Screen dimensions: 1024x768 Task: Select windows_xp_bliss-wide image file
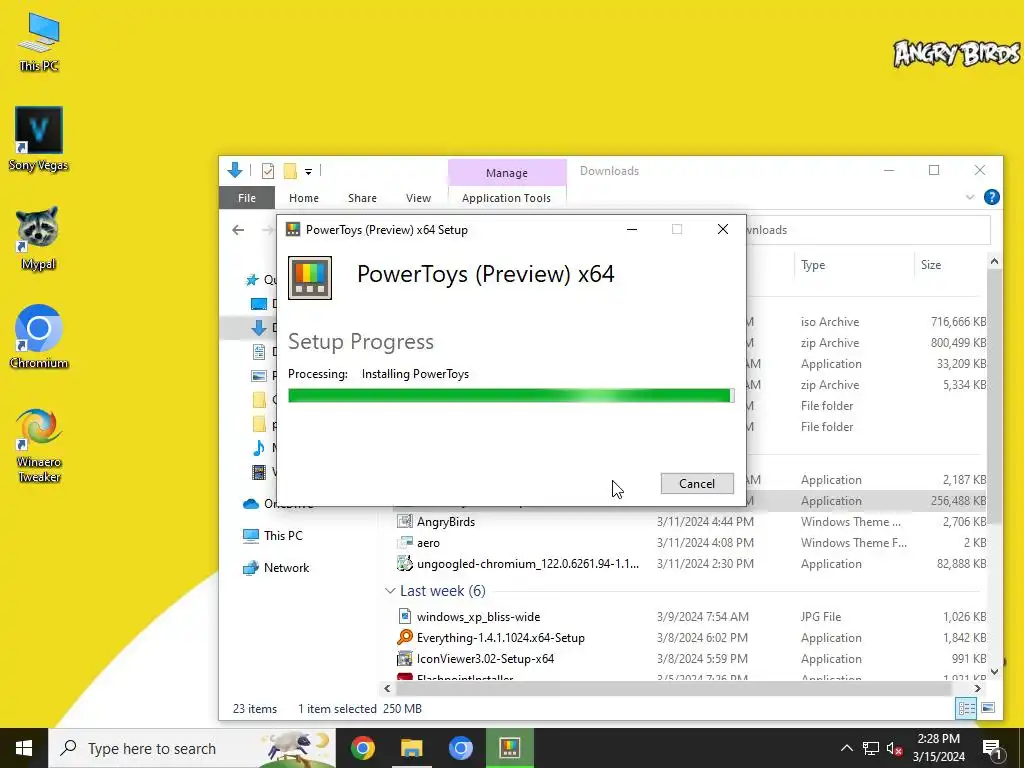click(x=468, y=616)
